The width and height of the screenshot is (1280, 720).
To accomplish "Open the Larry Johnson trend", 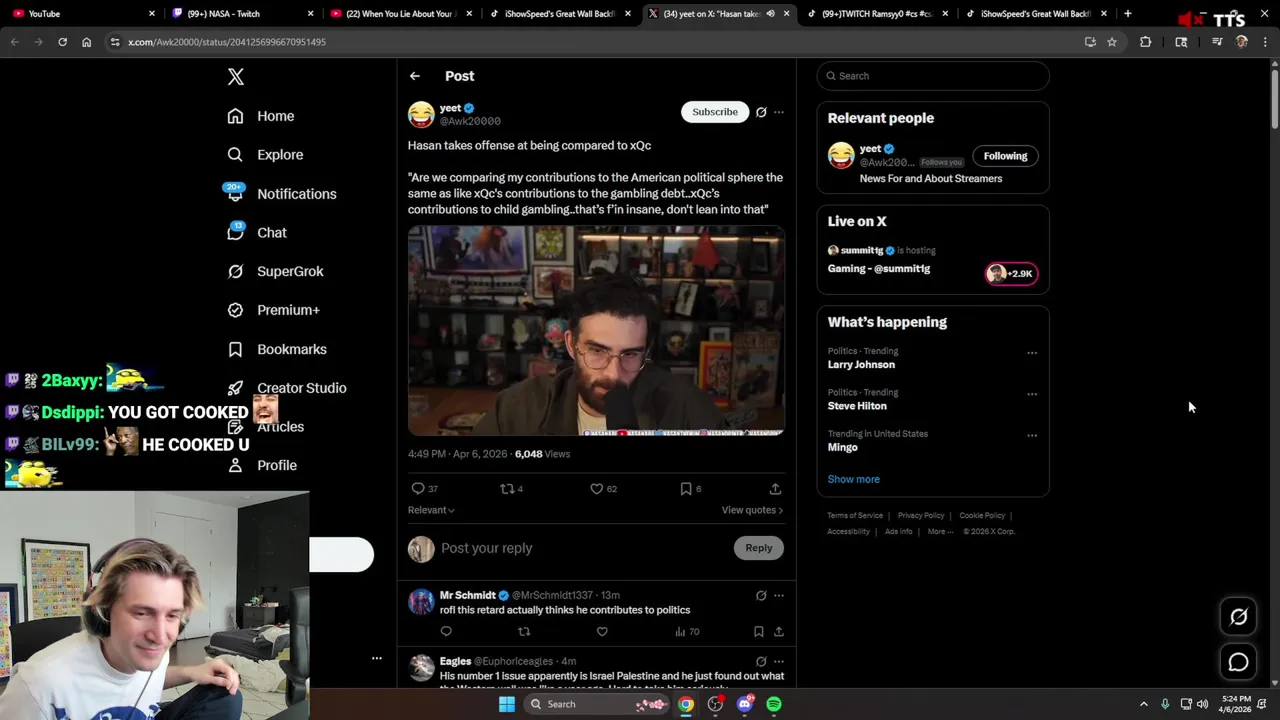I will [x=861, y=365].
